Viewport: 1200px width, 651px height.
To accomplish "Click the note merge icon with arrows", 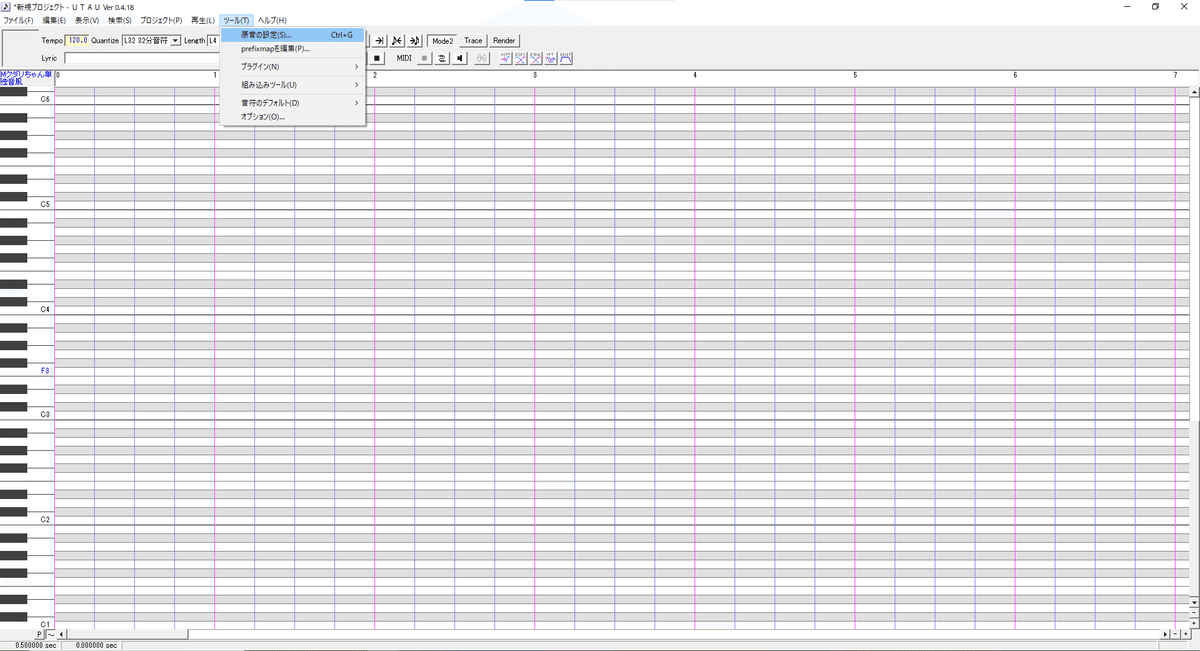I will [397, 40].
